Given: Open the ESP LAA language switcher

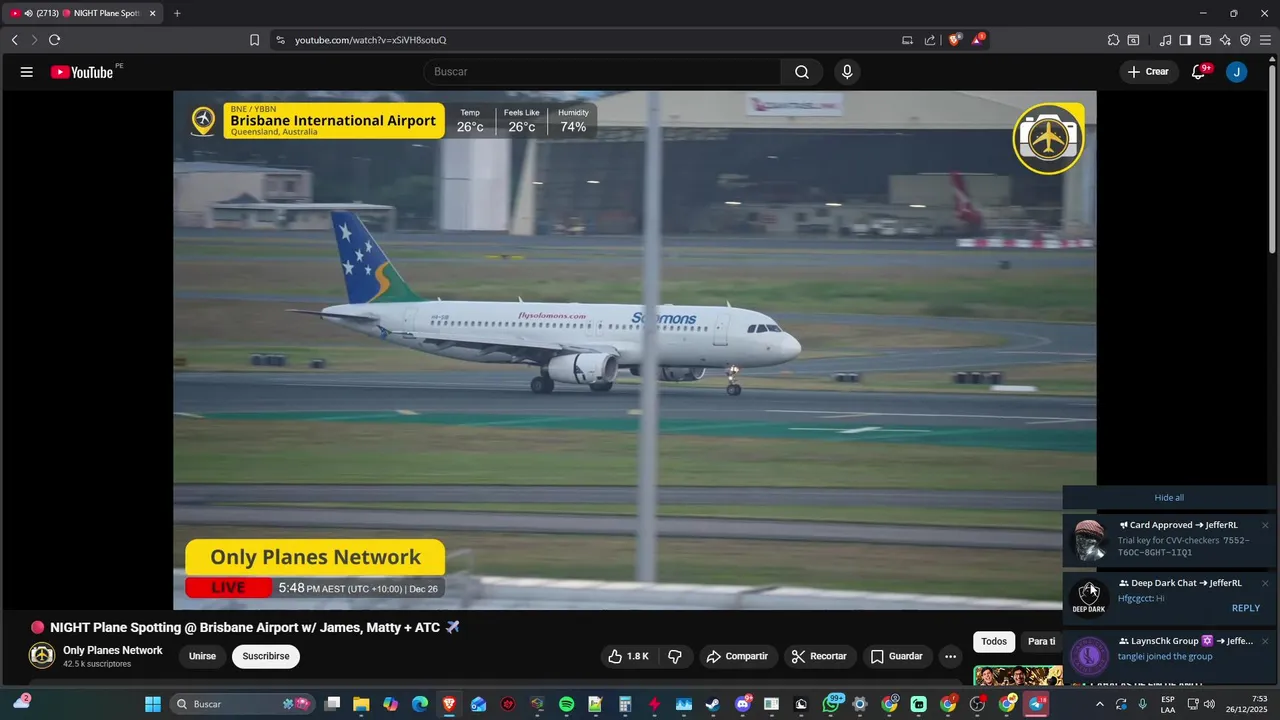Looking at the screenshot, I should [x=1168, y=704].
